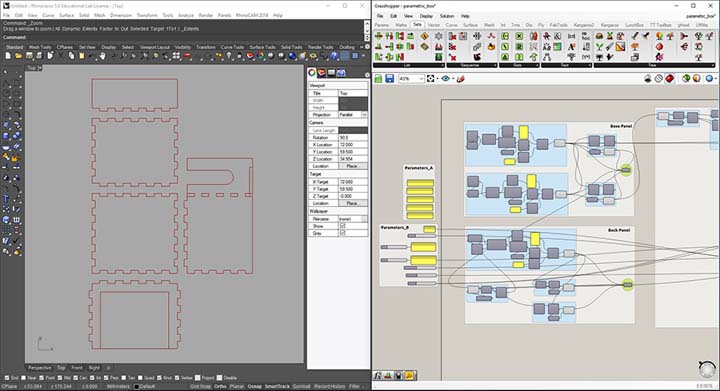Toggle the Near osnap checkbox
The image size is (720, 391).
point(24,378)
